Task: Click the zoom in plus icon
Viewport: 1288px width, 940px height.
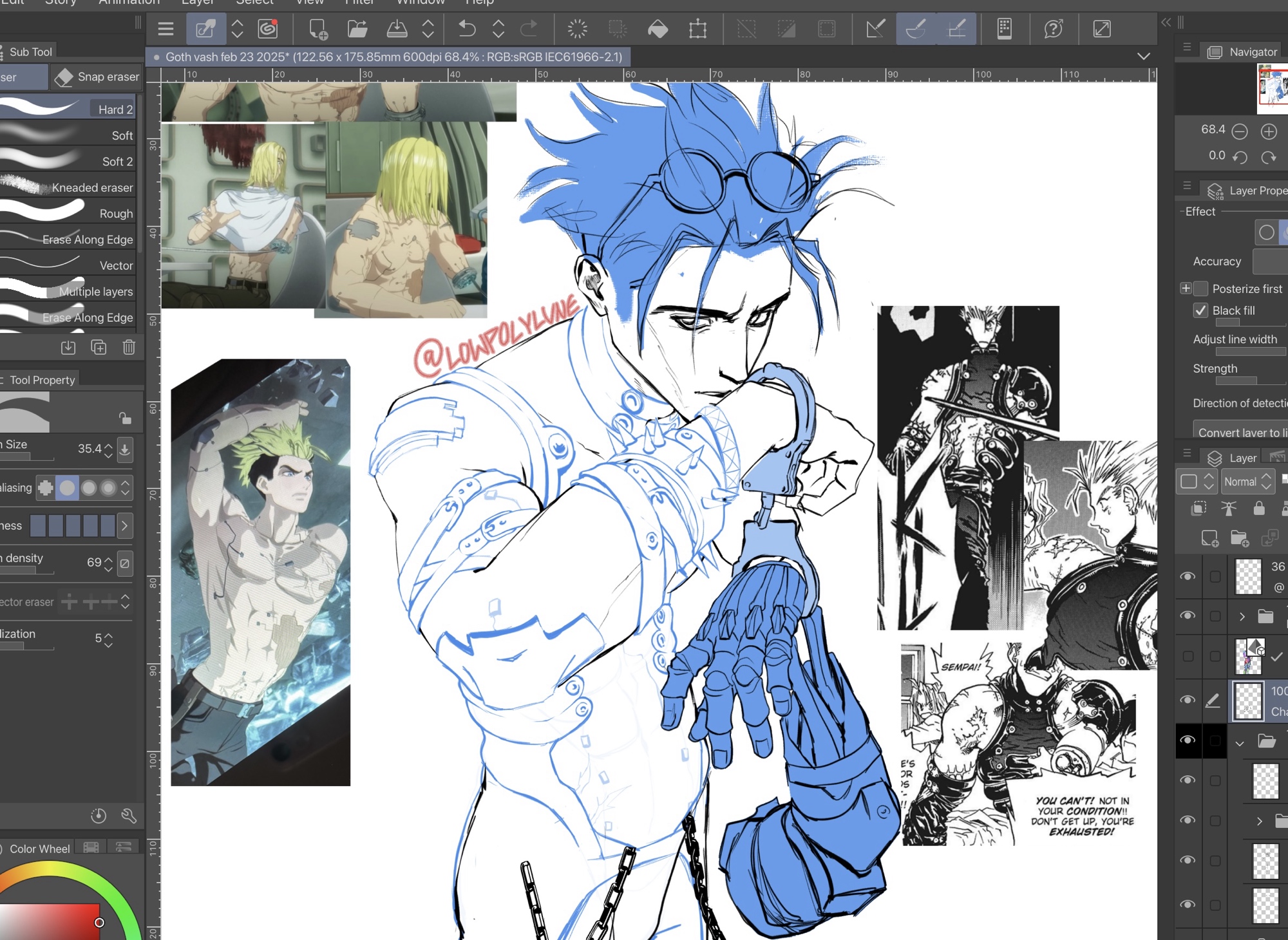Action: click(x=1269, y=131)
